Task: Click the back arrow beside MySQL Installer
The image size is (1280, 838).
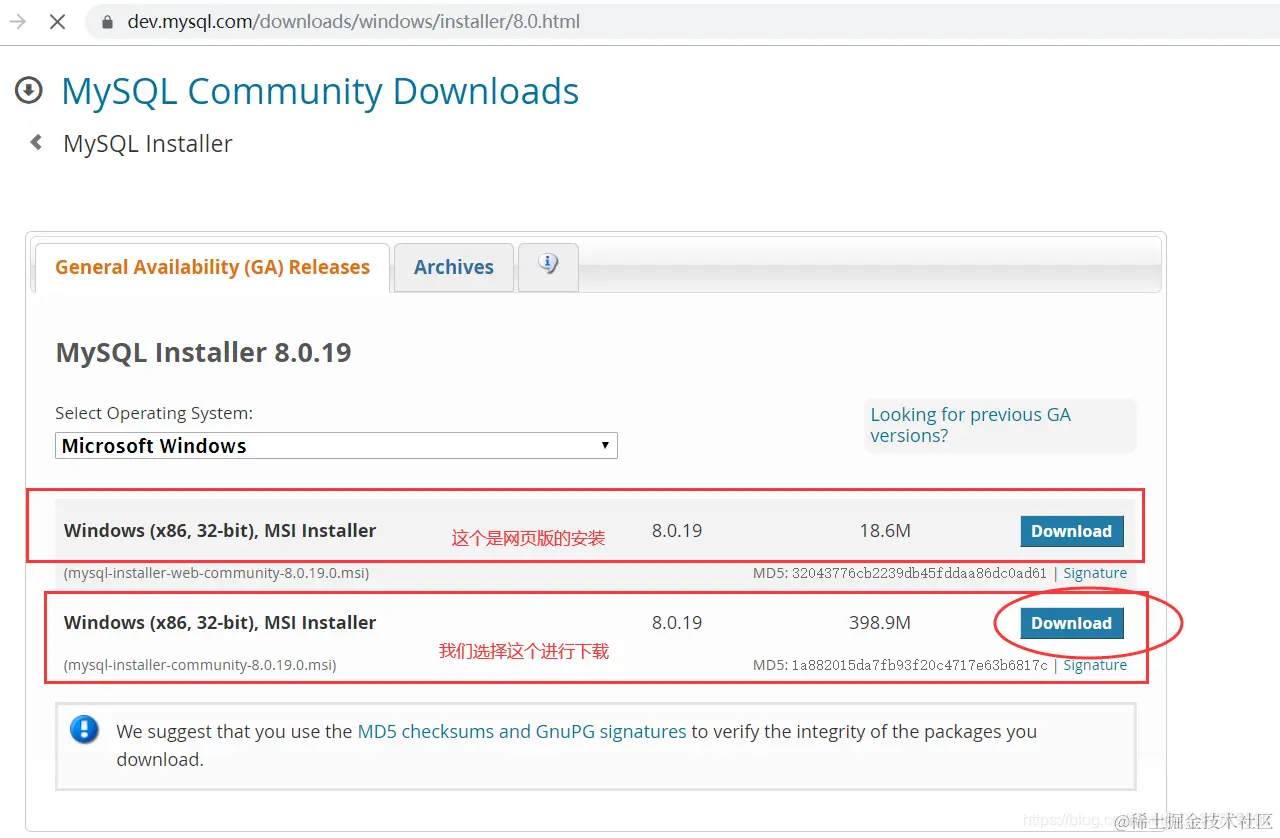Action: pyautogui.click(x=36, y=142)
